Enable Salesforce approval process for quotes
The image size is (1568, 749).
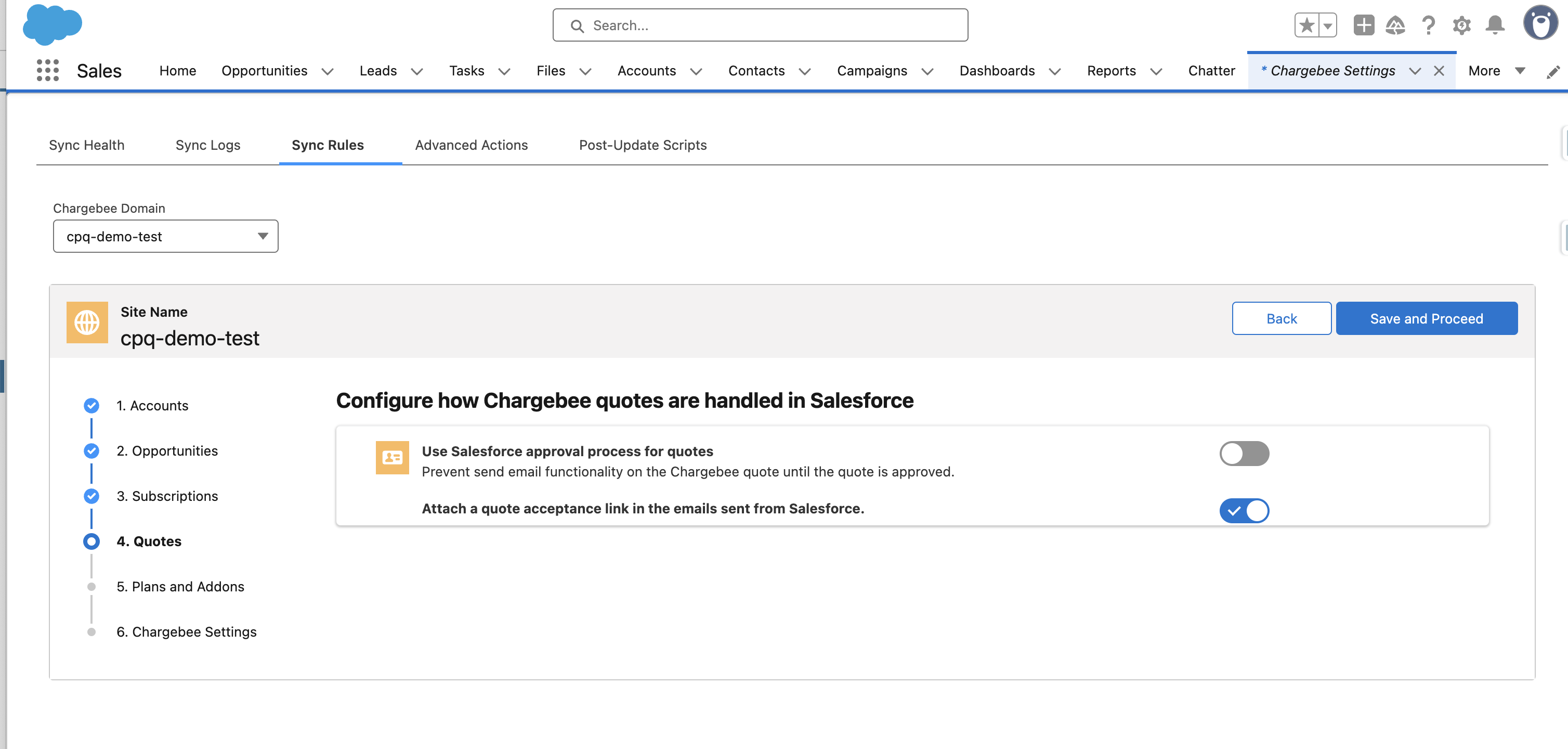coord(1244,453)
